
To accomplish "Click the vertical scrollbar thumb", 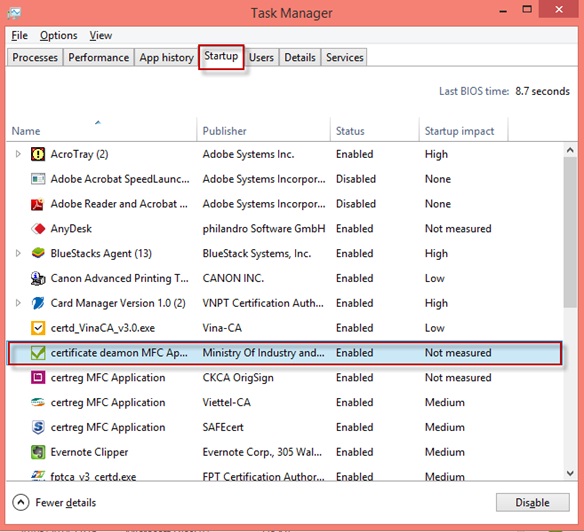I will tap(570, 232).
